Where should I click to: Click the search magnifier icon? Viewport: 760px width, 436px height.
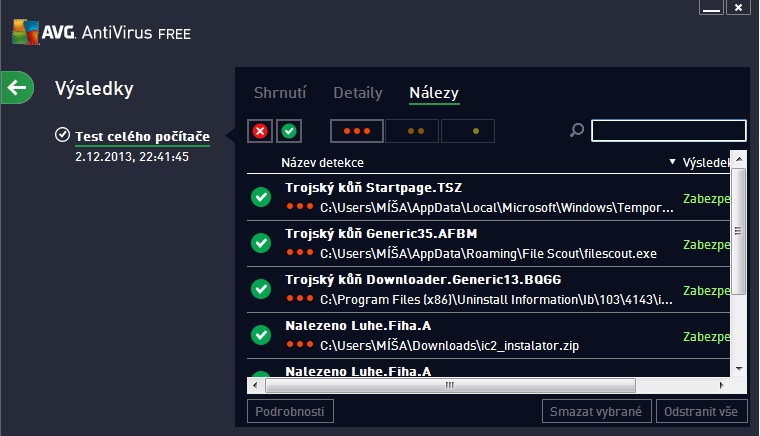click(576, 130)
